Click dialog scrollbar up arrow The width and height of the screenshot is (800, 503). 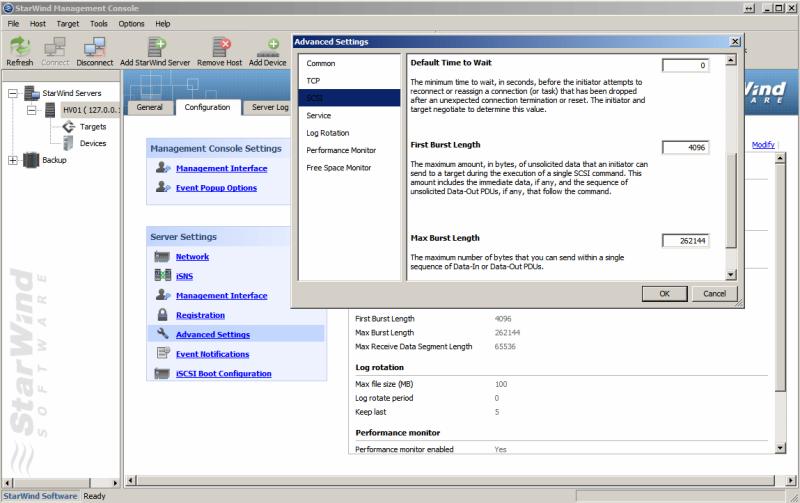[731, 60]
